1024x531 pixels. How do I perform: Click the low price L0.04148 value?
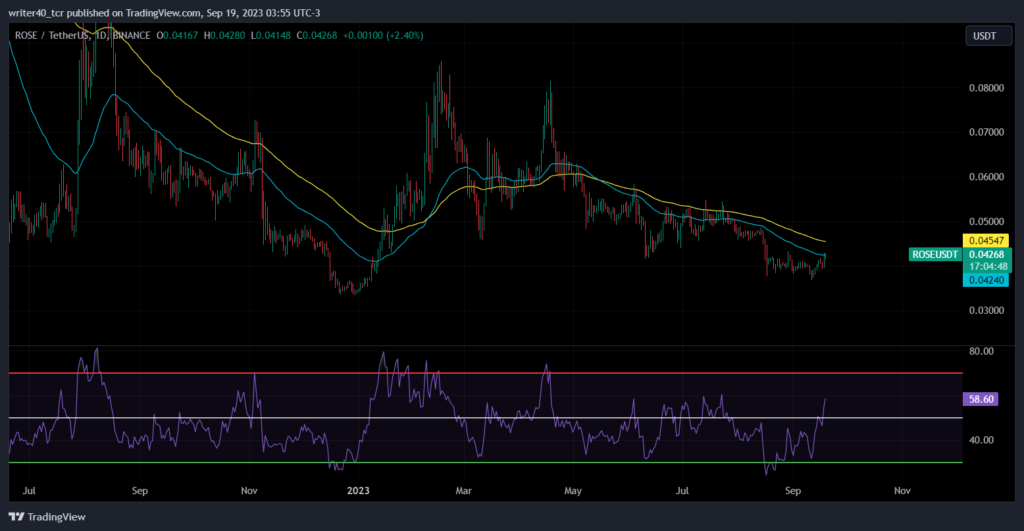pyautogui.click(x=271, y=35)
